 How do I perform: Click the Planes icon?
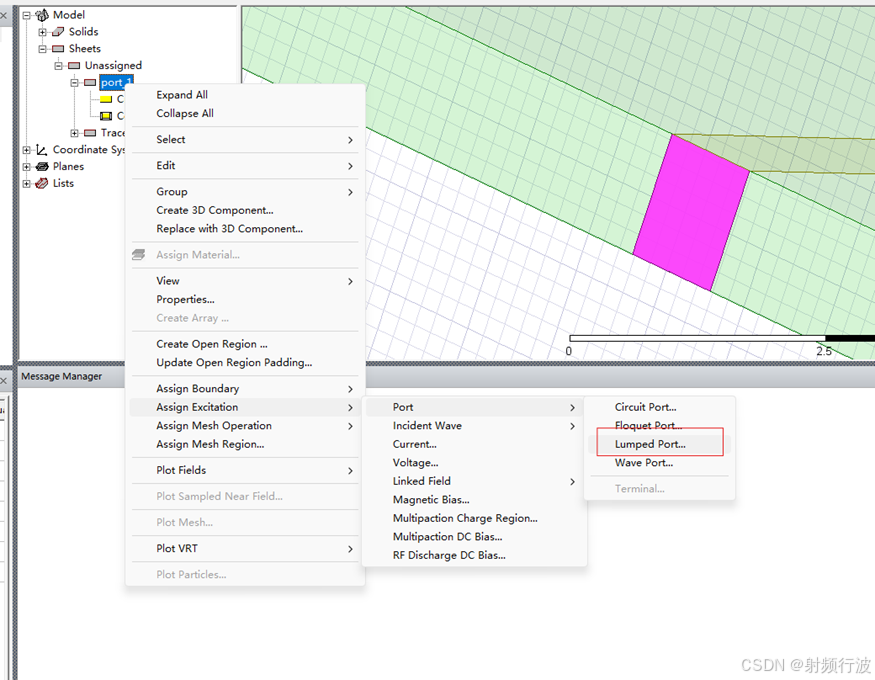click(x=42, y=166)
